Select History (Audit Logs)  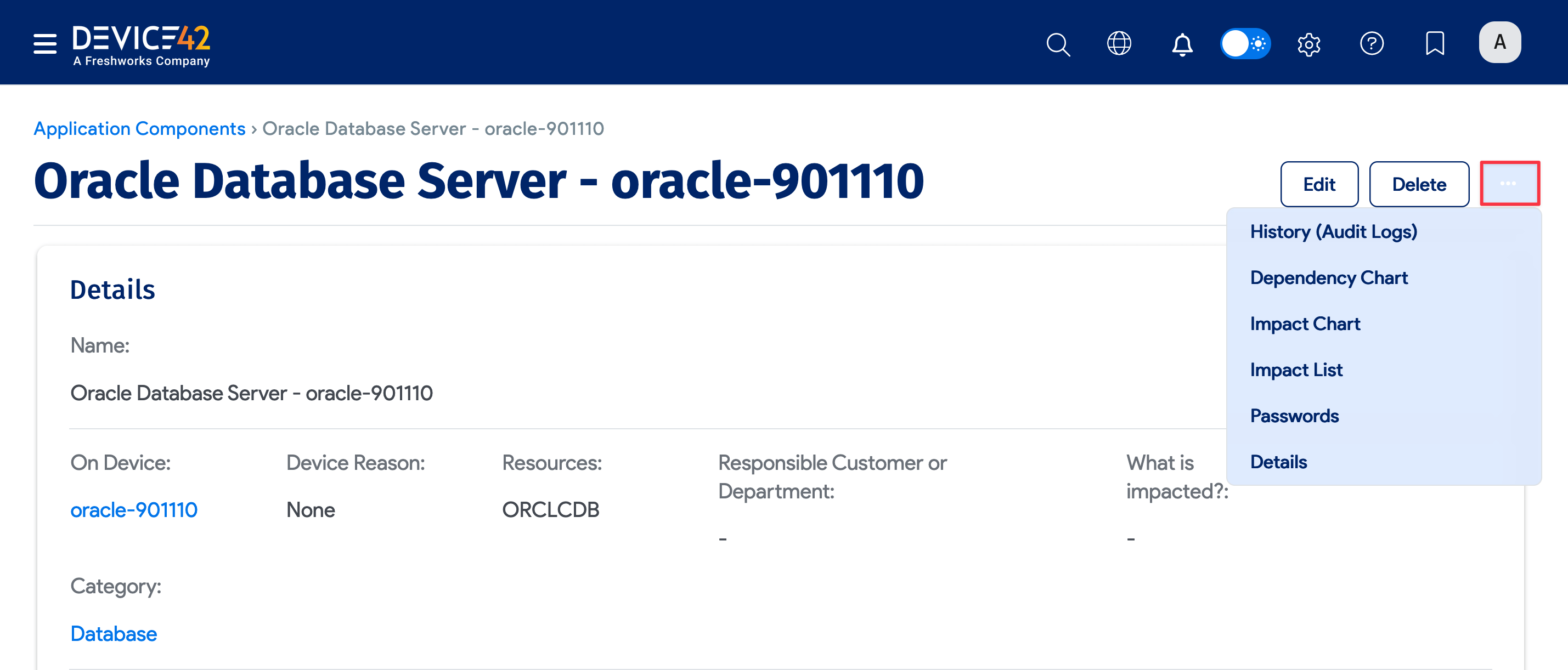[1334, 231]
